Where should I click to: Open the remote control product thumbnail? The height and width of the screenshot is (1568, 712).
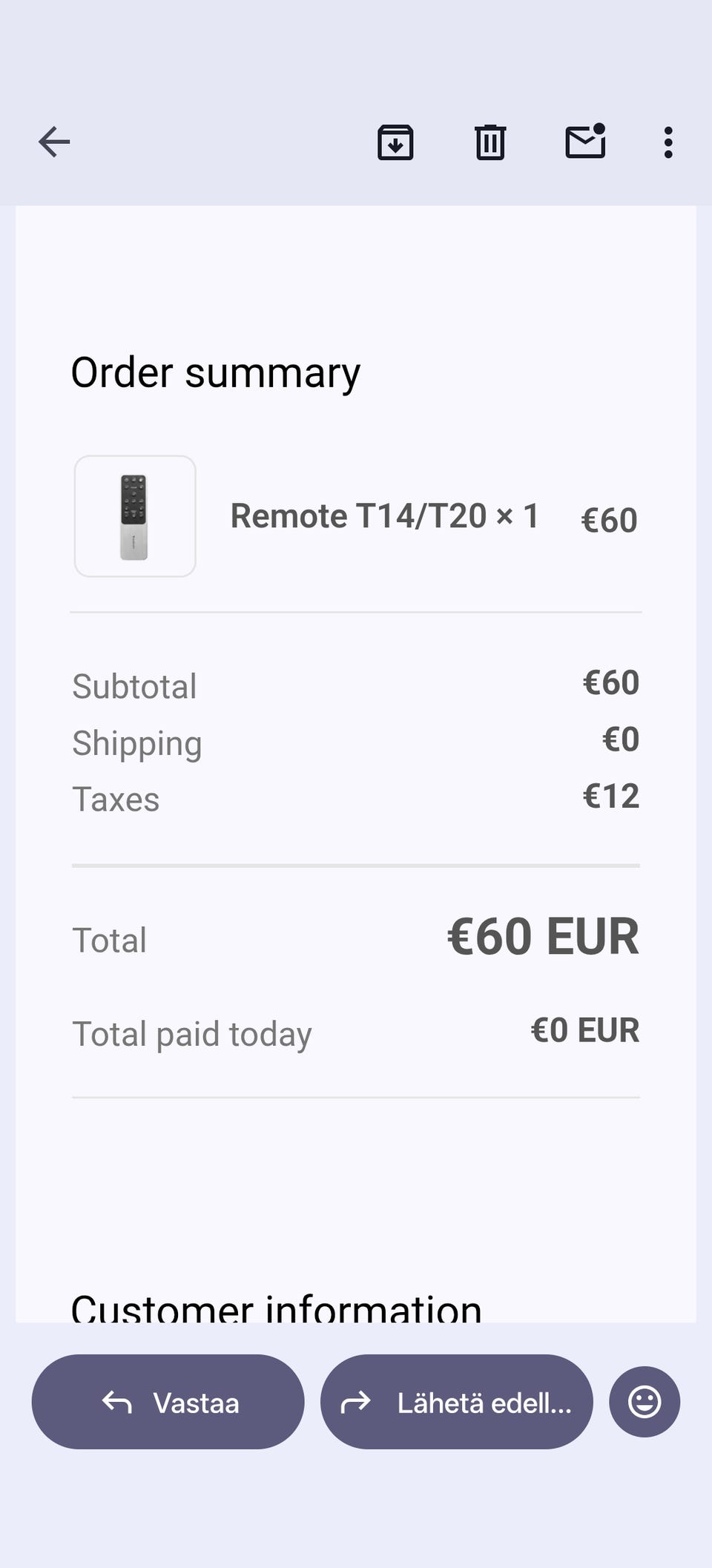click(x=135, y=516)
